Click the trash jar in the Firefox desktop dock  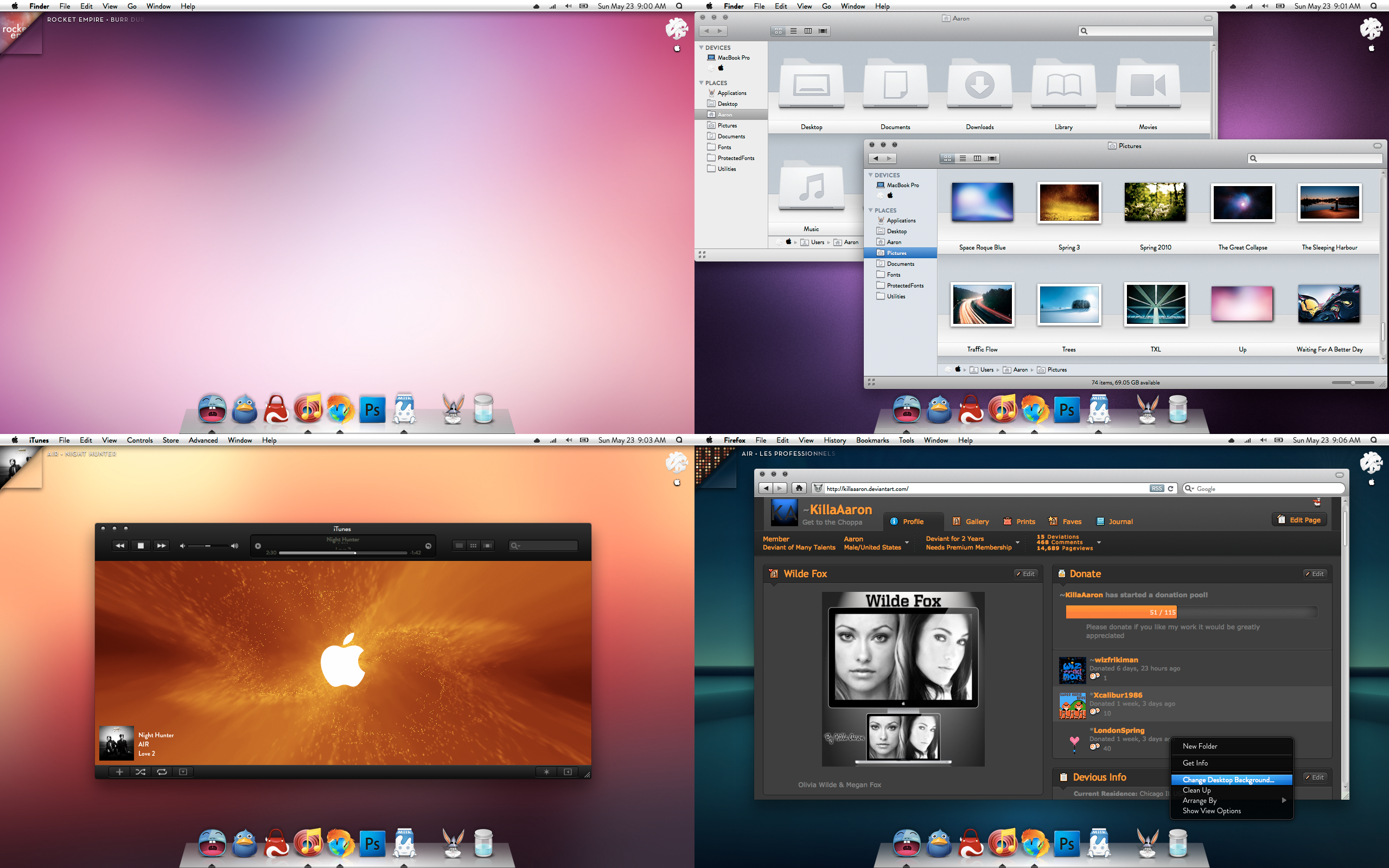point(1178,844)
